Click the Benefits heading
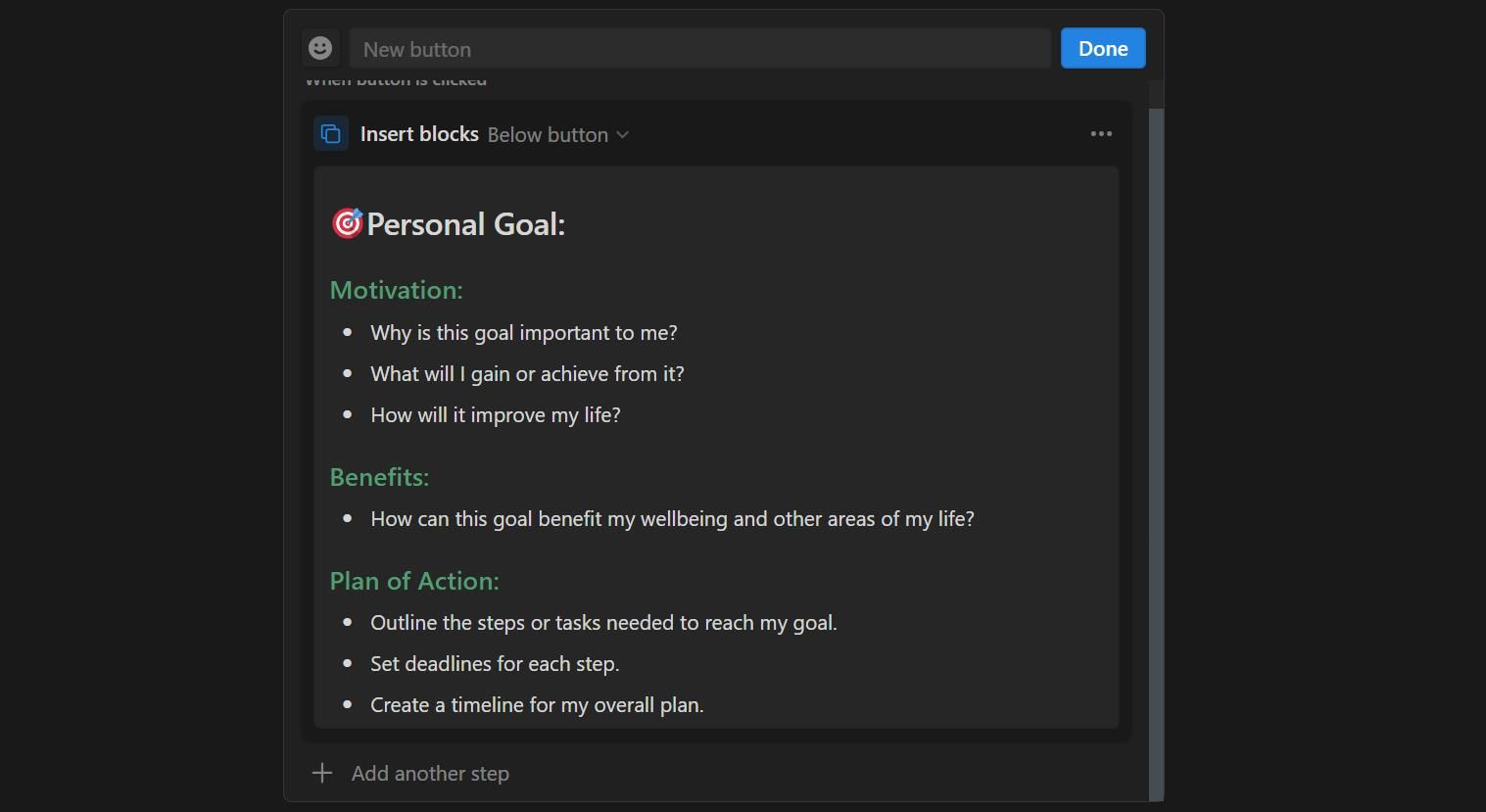This screenshot has height=812, width=1486. click(x=380, y=477)
